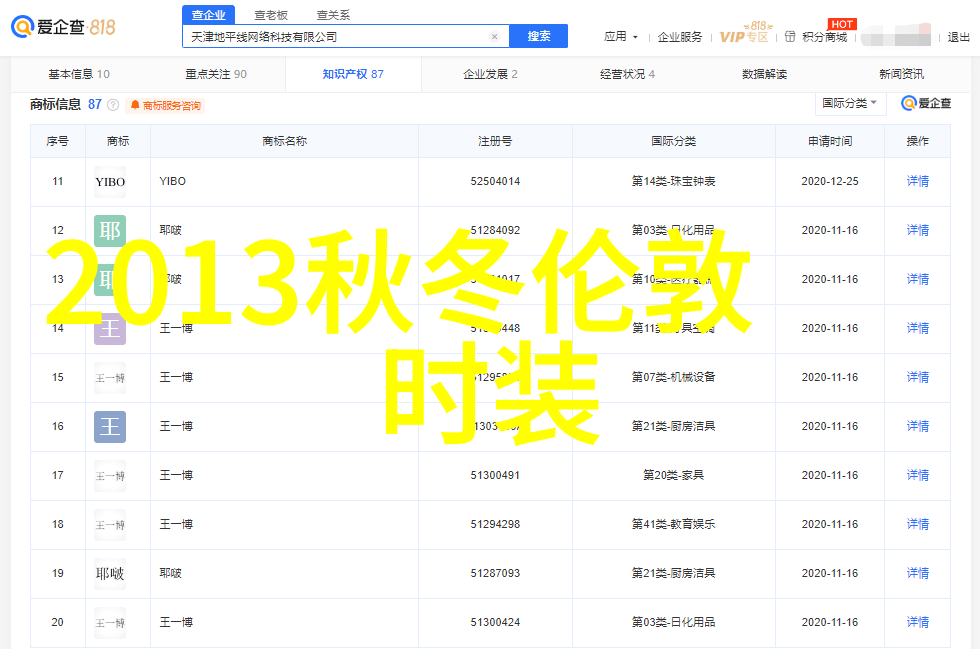Image resolution: width=980 pixels, height=649 pixels.
Task: Switch to the 查企业 search tab
Action: [209, 15]
